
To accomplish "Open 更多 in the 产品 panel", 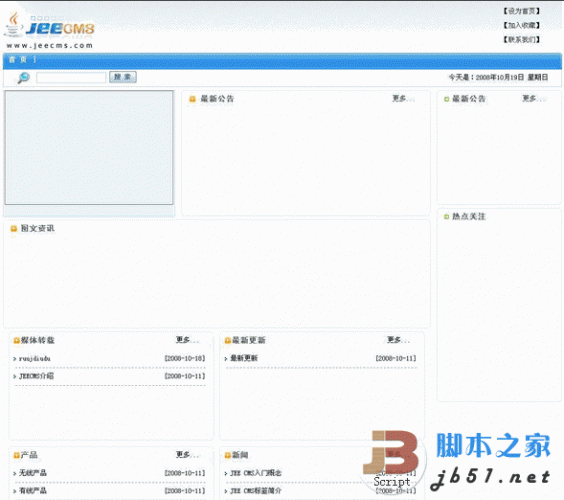I will pos(187,455).
